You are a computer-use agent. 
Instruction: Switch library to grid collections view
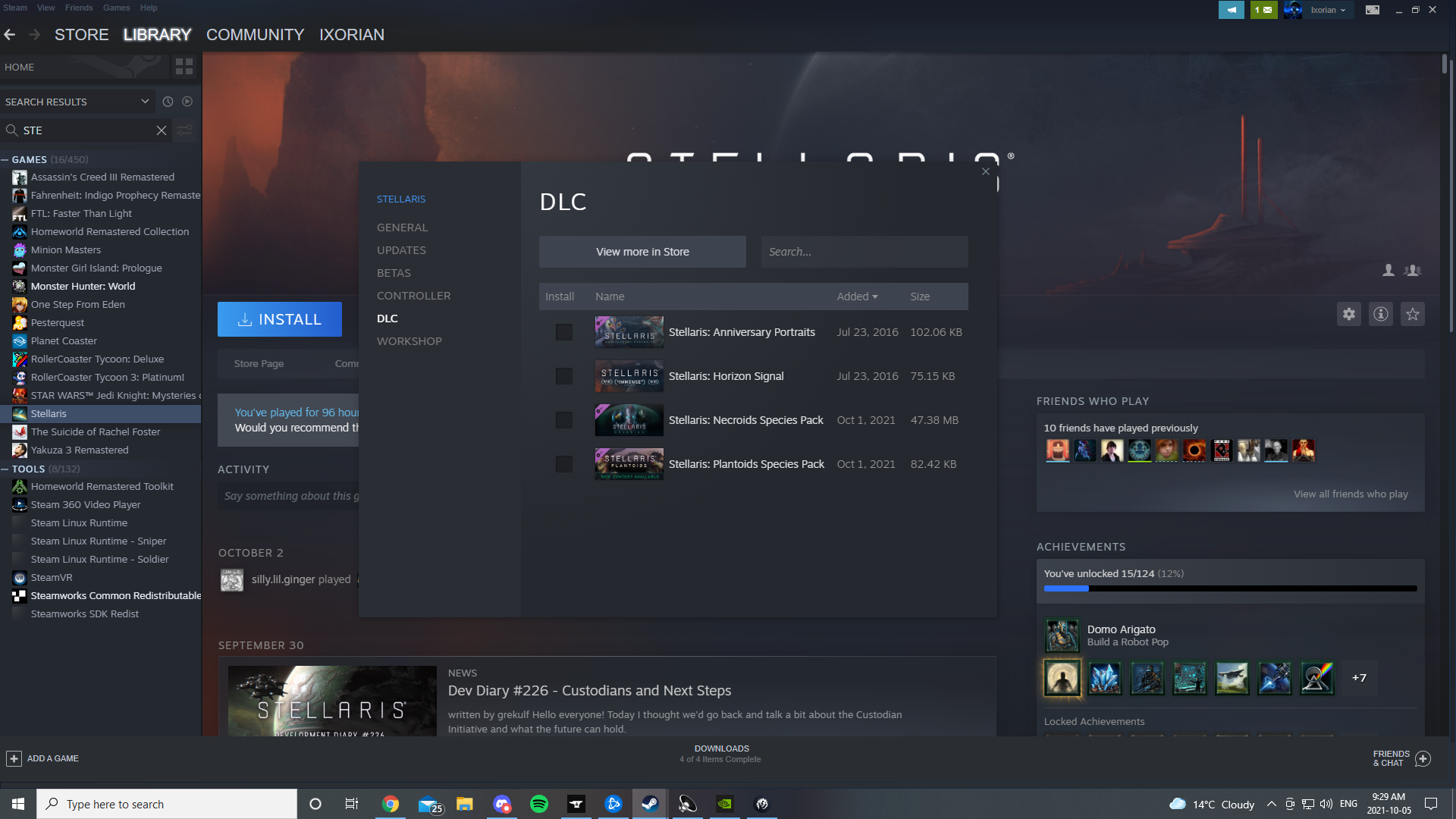[184, 67]
